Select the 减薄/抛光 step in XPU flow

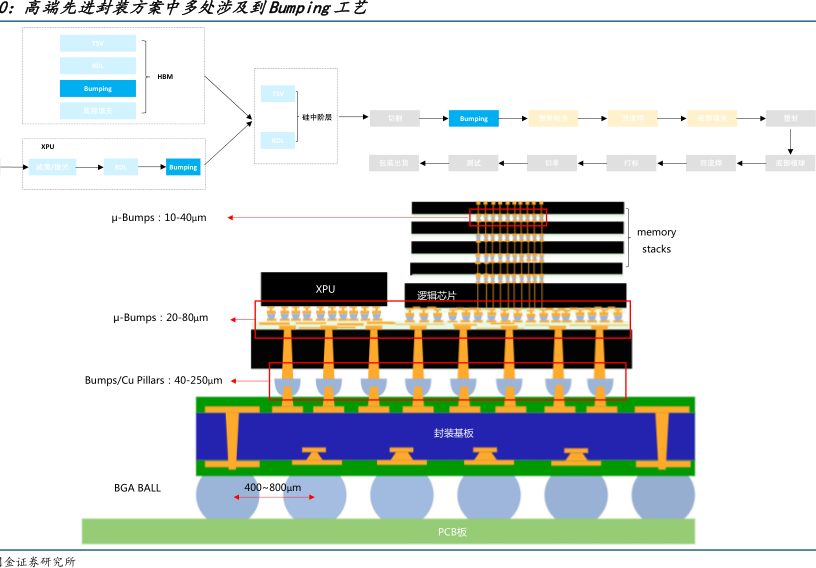click(x=51, y=167)
